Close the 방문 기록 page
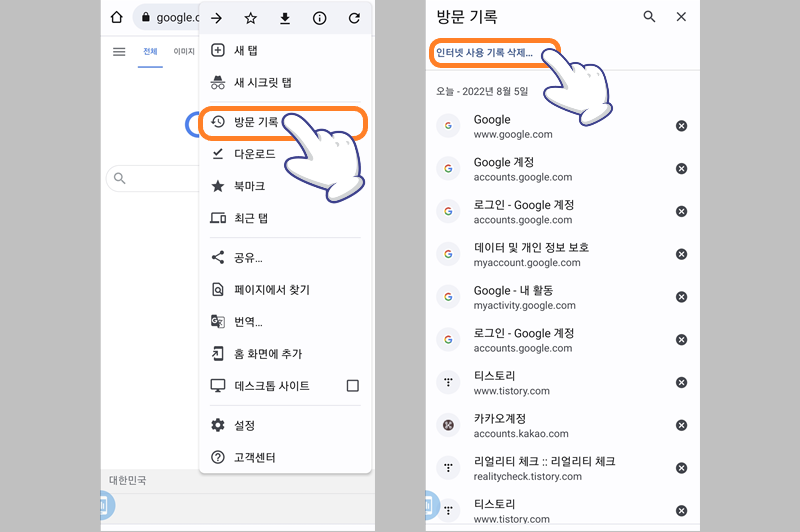Image resolution: width=800 pixels, height=532 pixels. click(x=681, y=17)
